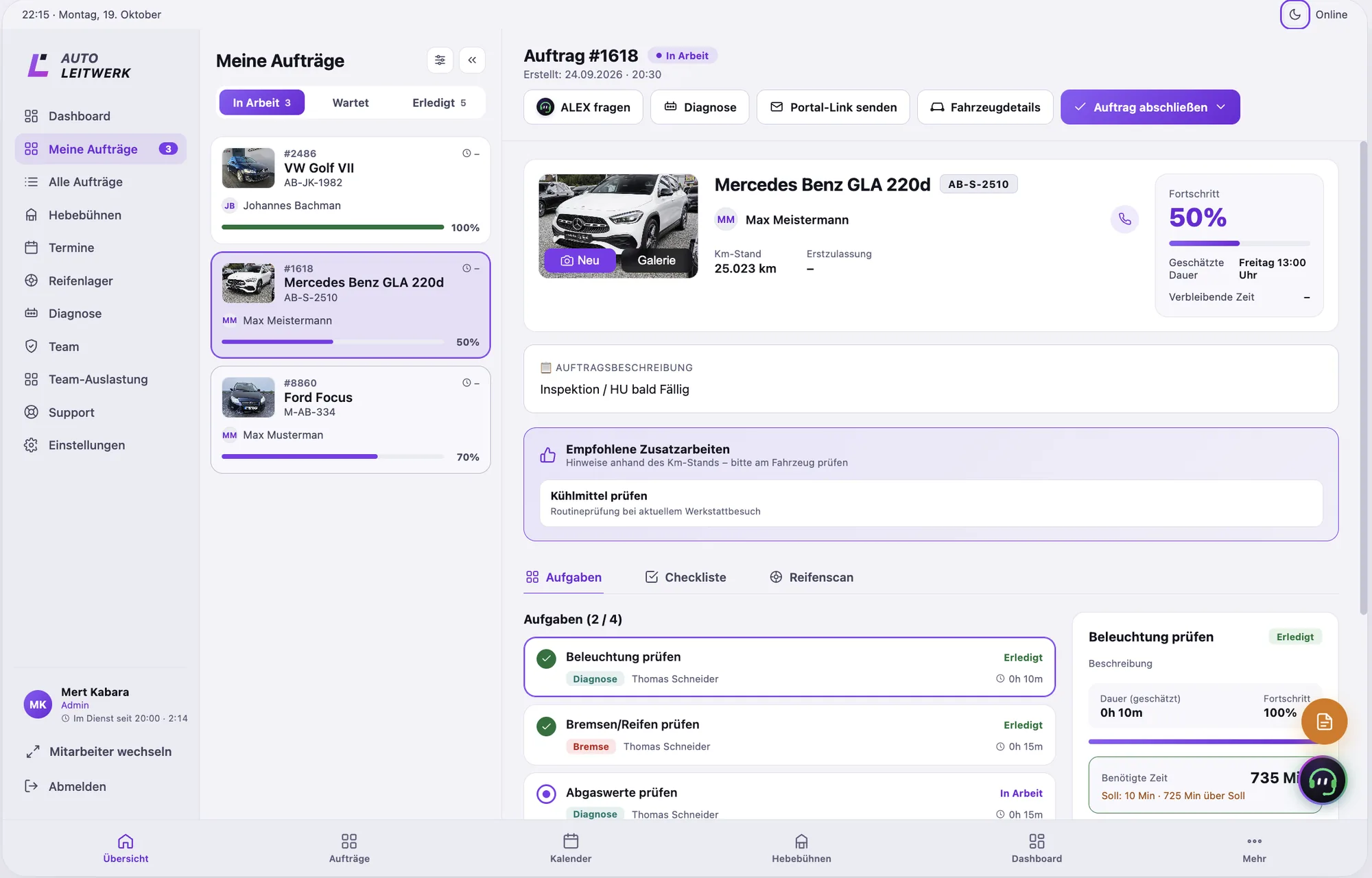The height and width of the screenshot is (878, 1372).
Task: Open the Galerie of vehicle photos
Action: click(657, 261)
